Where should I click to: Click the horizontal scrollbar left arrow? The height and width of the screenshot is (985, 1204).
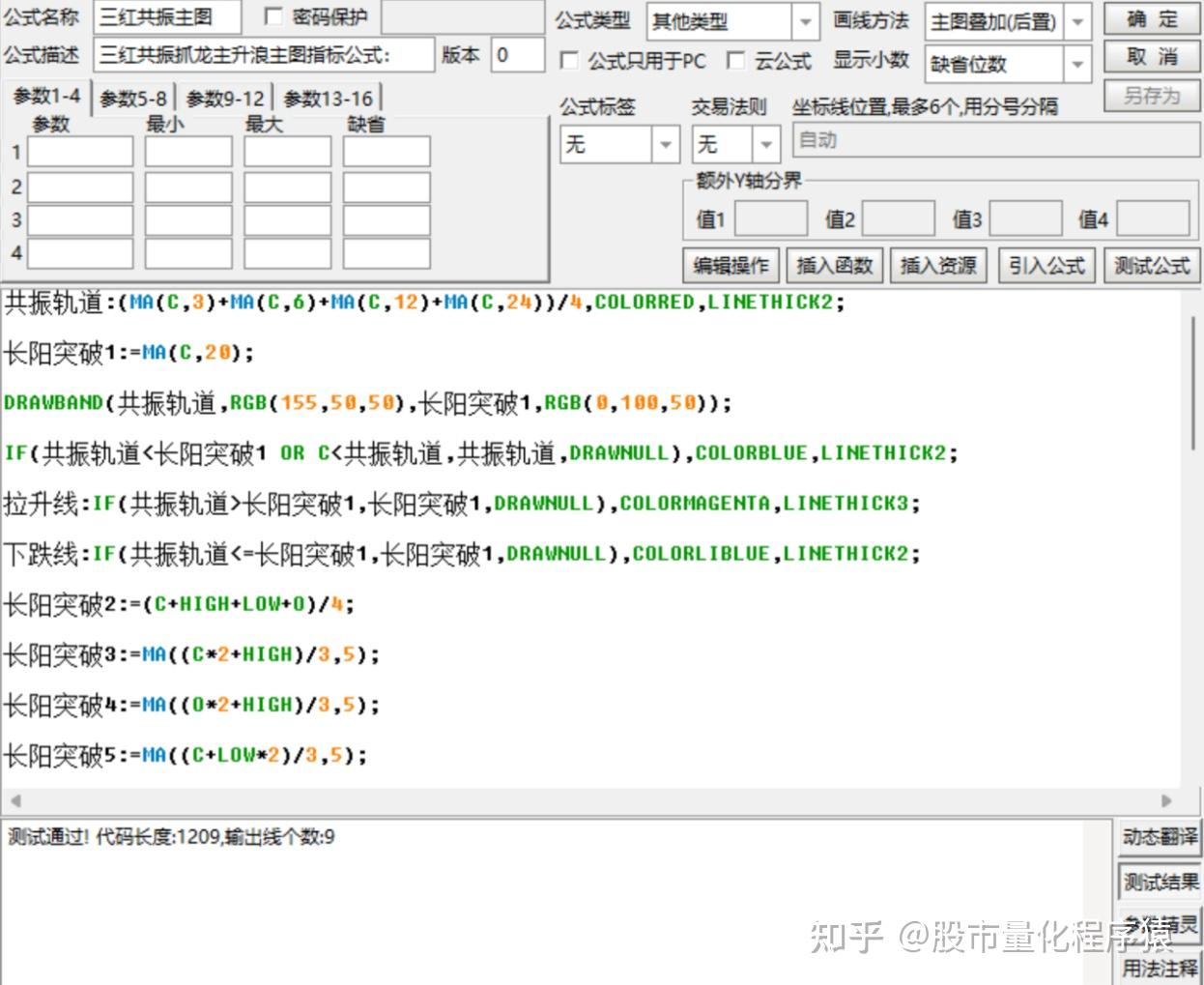[x=14, y=800]
